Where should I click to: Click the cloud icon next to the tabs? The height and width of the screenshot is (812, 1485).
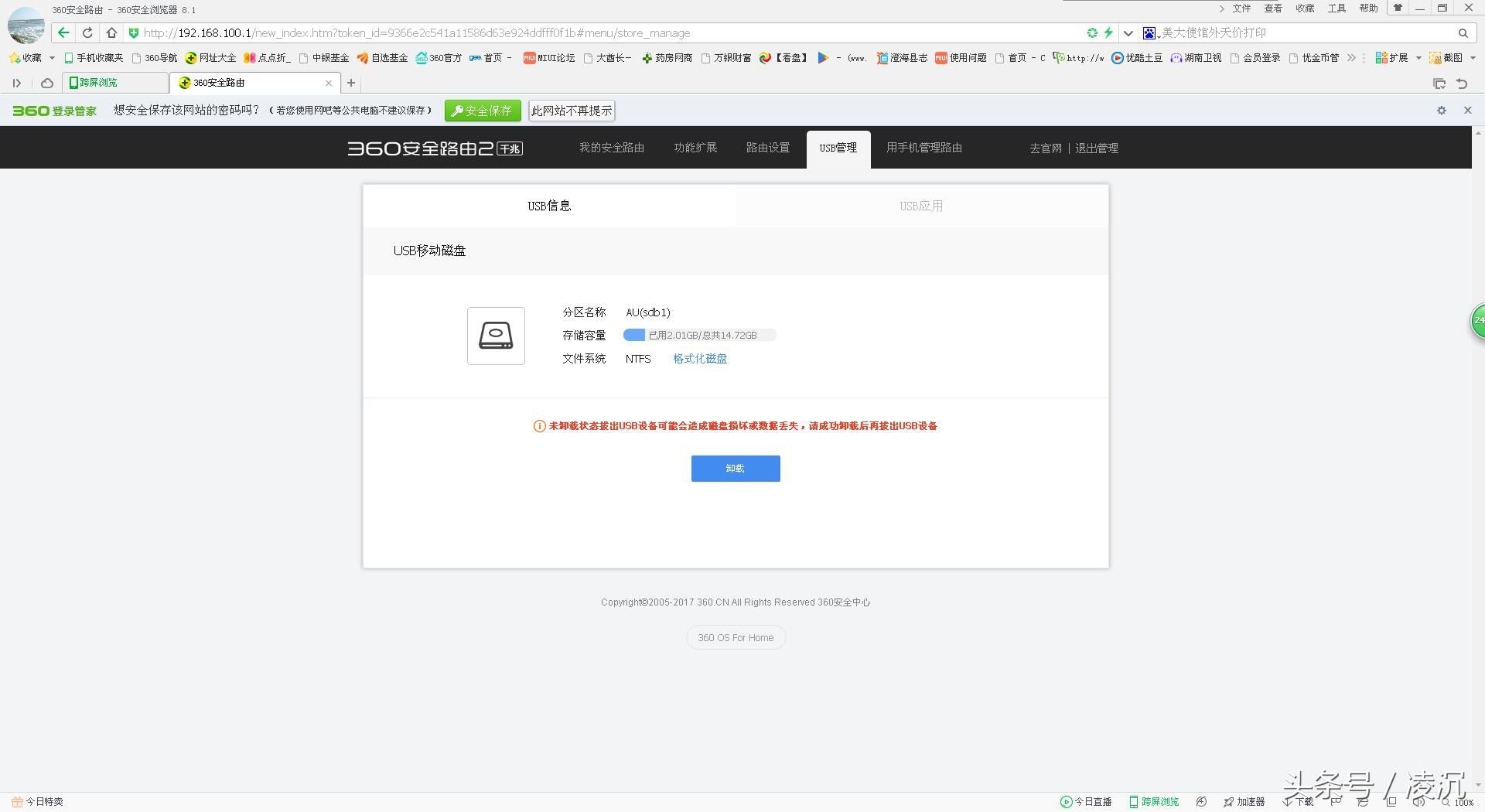tap(46, 83)
